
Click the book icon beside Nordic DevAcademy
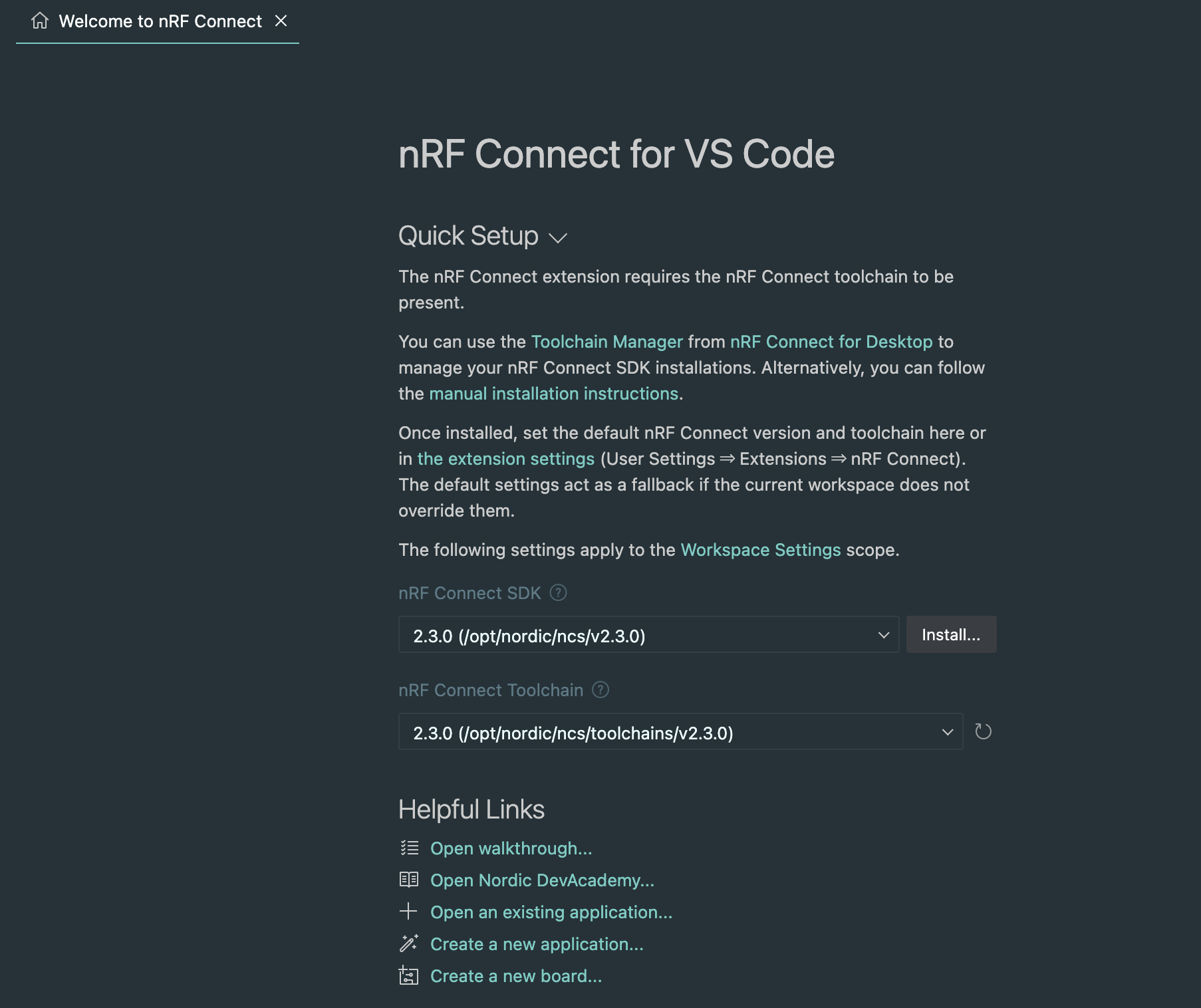pyautogui.click(x=409, y=880)
